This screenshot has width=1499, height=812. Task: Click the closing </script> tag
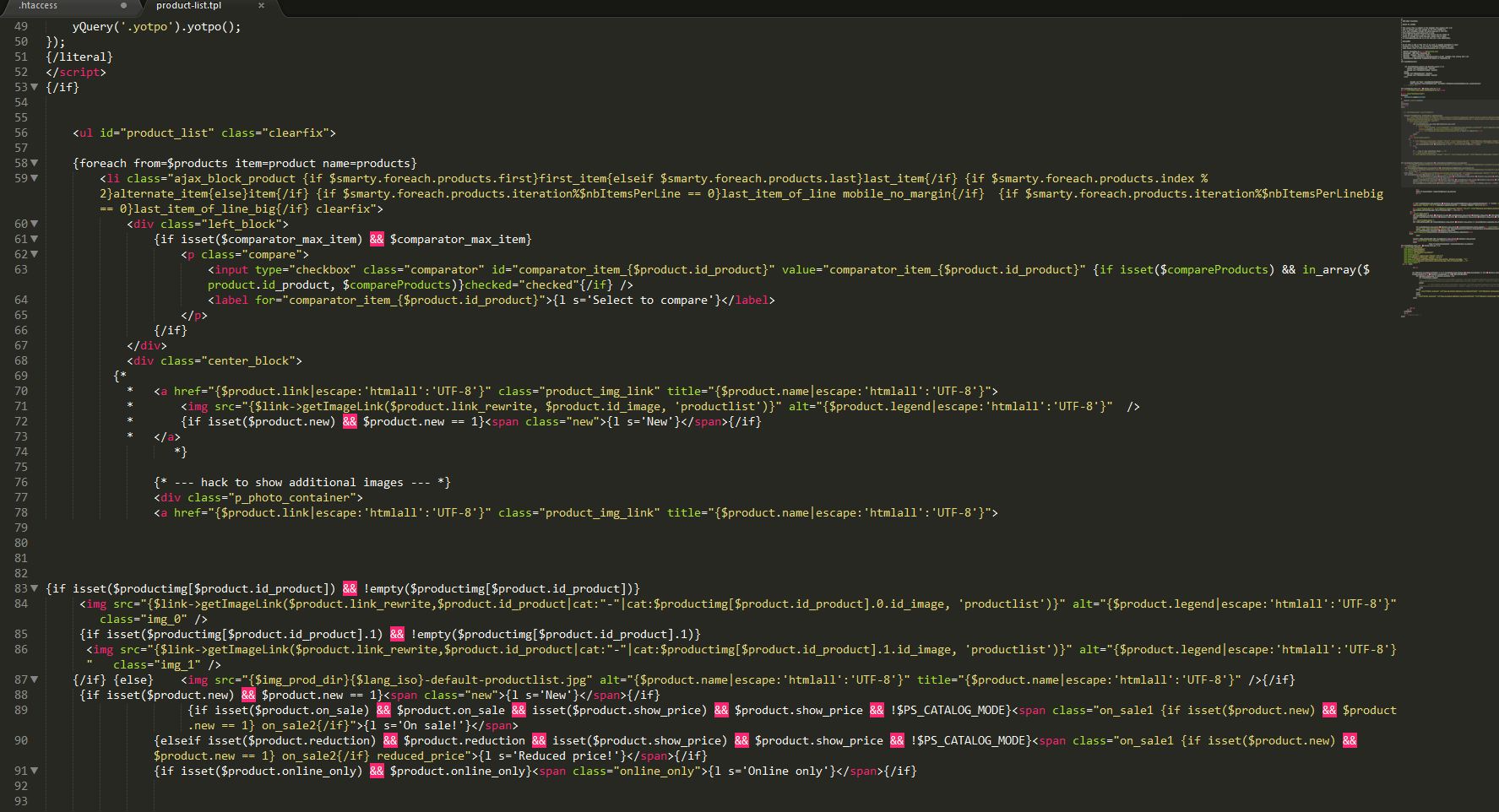pyautogui.click(x=76, y=72)
